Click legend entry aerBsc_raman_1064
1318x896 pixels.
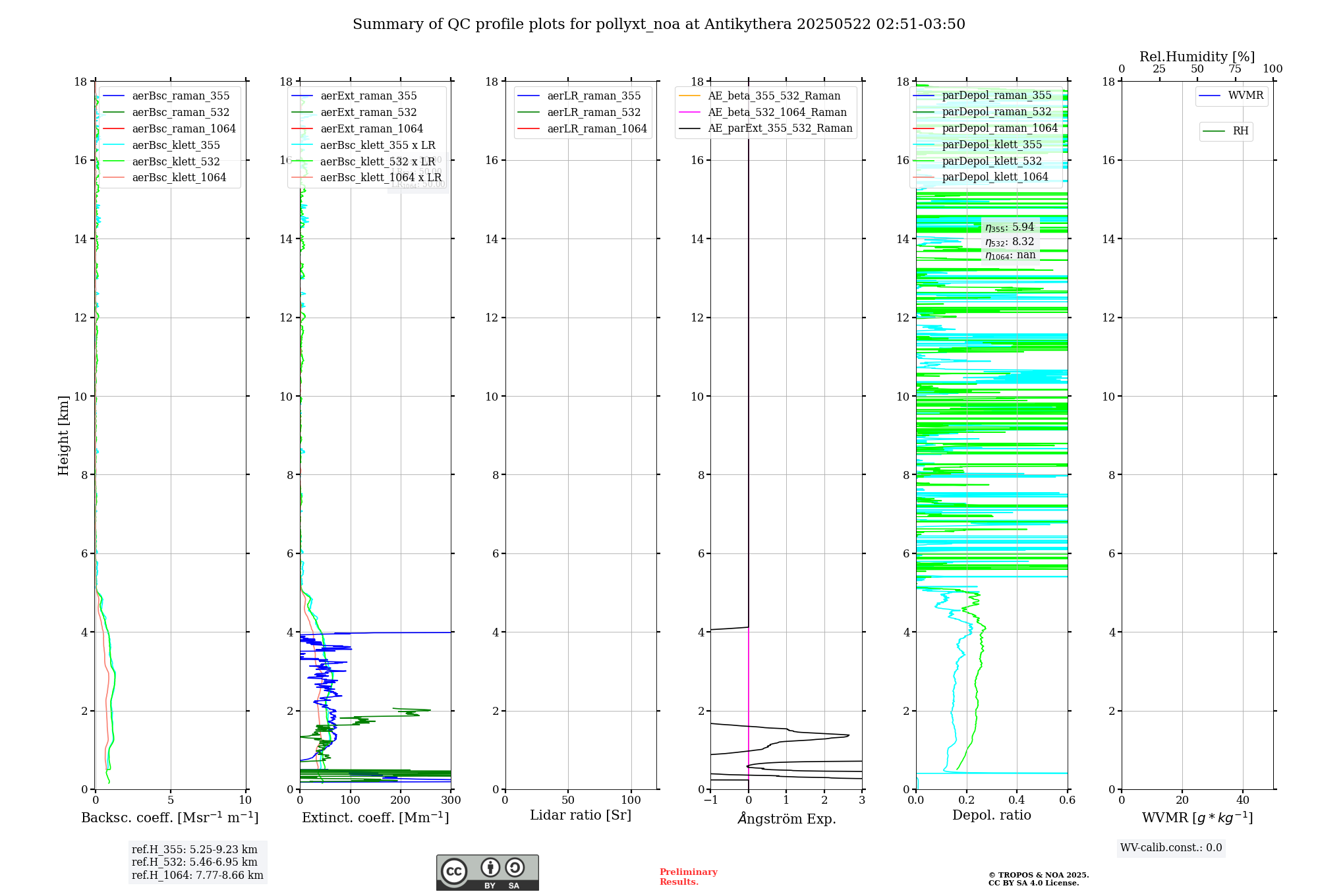[171, 129]
